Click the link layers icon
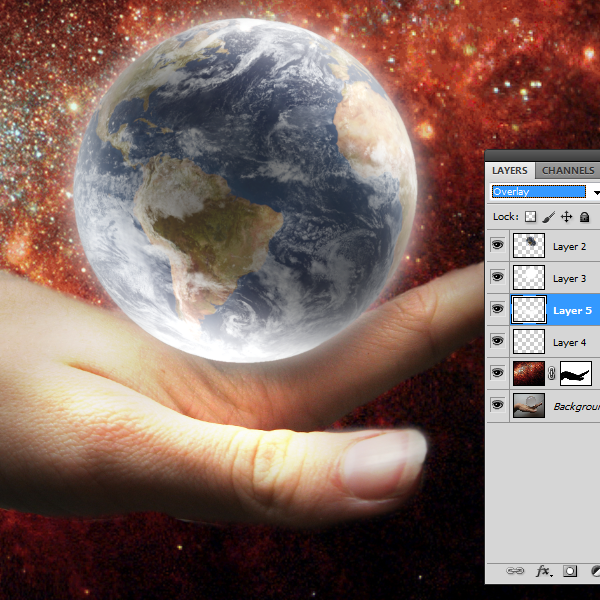The width and height of the screenshot is (600, 600). click(x=515, y=571)
